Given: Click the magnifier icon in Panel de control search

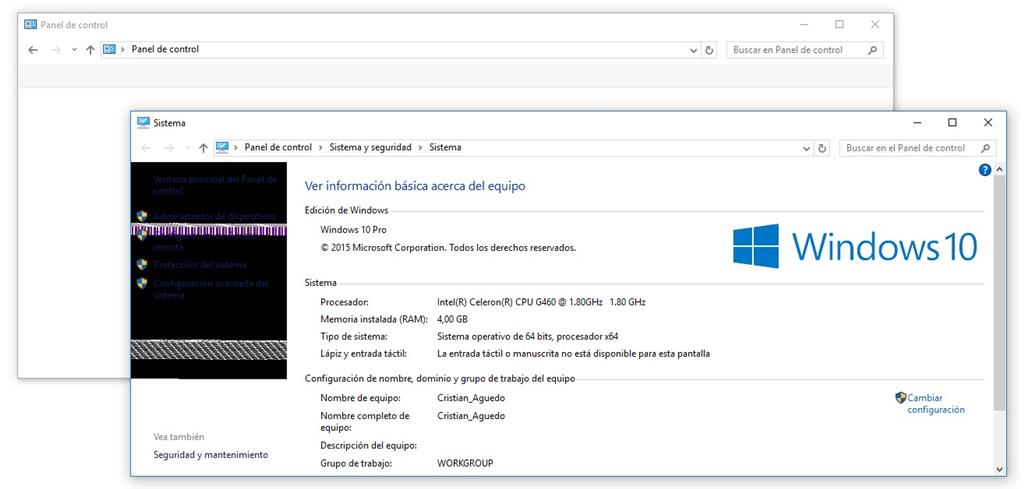Looking at the screenshot, I should click(872, 50).
